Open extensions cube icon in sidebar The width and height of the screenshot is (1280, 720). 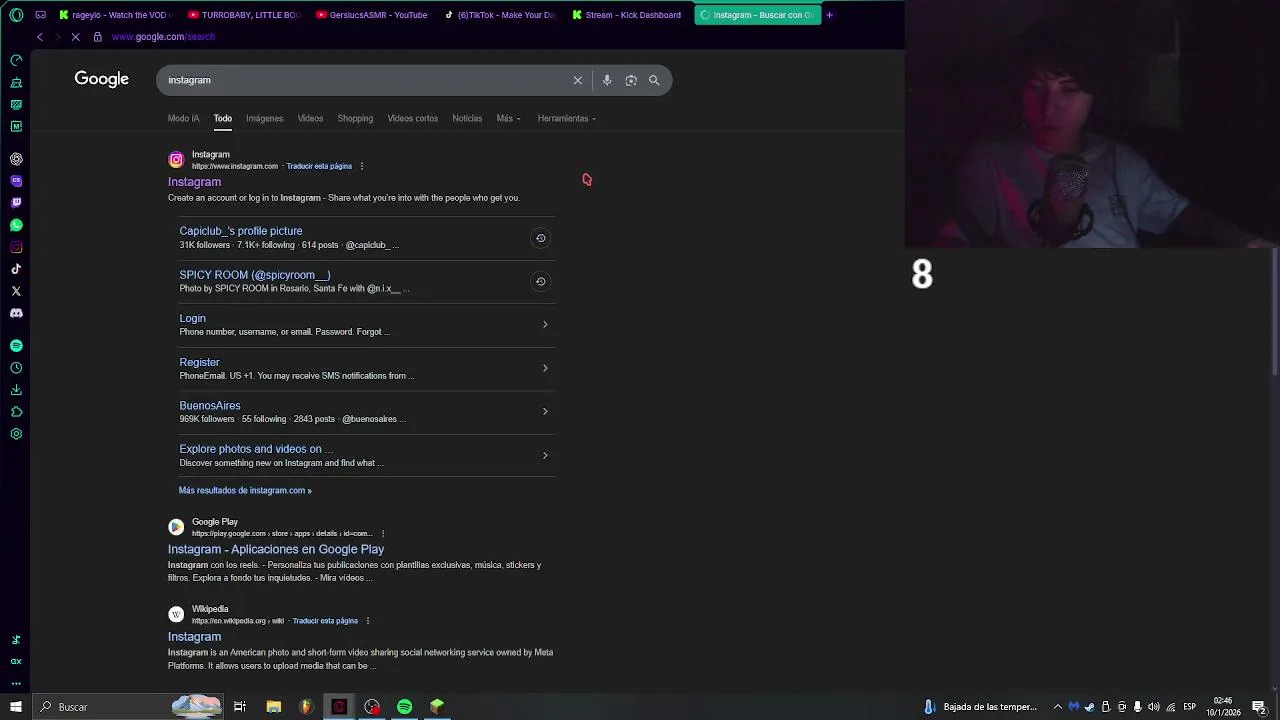click(16, 412)
